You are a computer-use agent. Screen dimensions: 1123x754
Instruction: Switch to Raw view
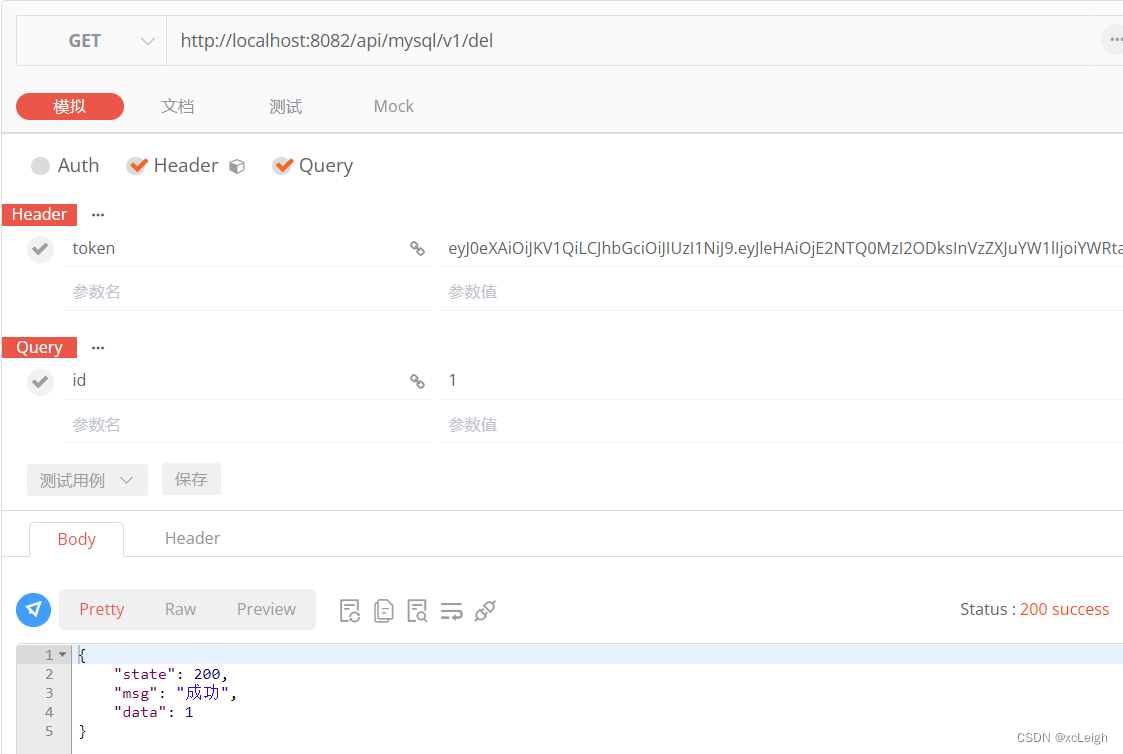tap(180, 609)
